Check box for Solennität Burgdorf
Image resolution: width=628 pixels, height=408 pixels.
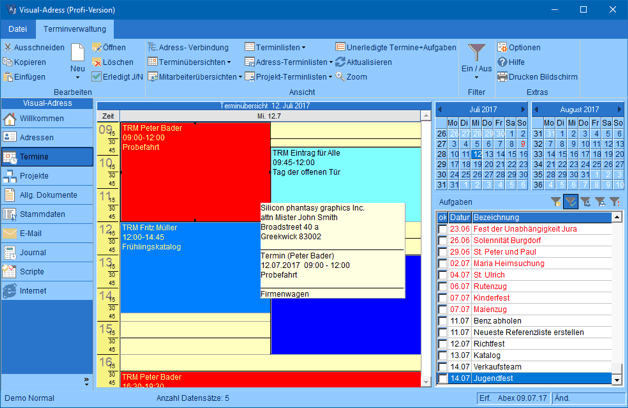point(442,241)
